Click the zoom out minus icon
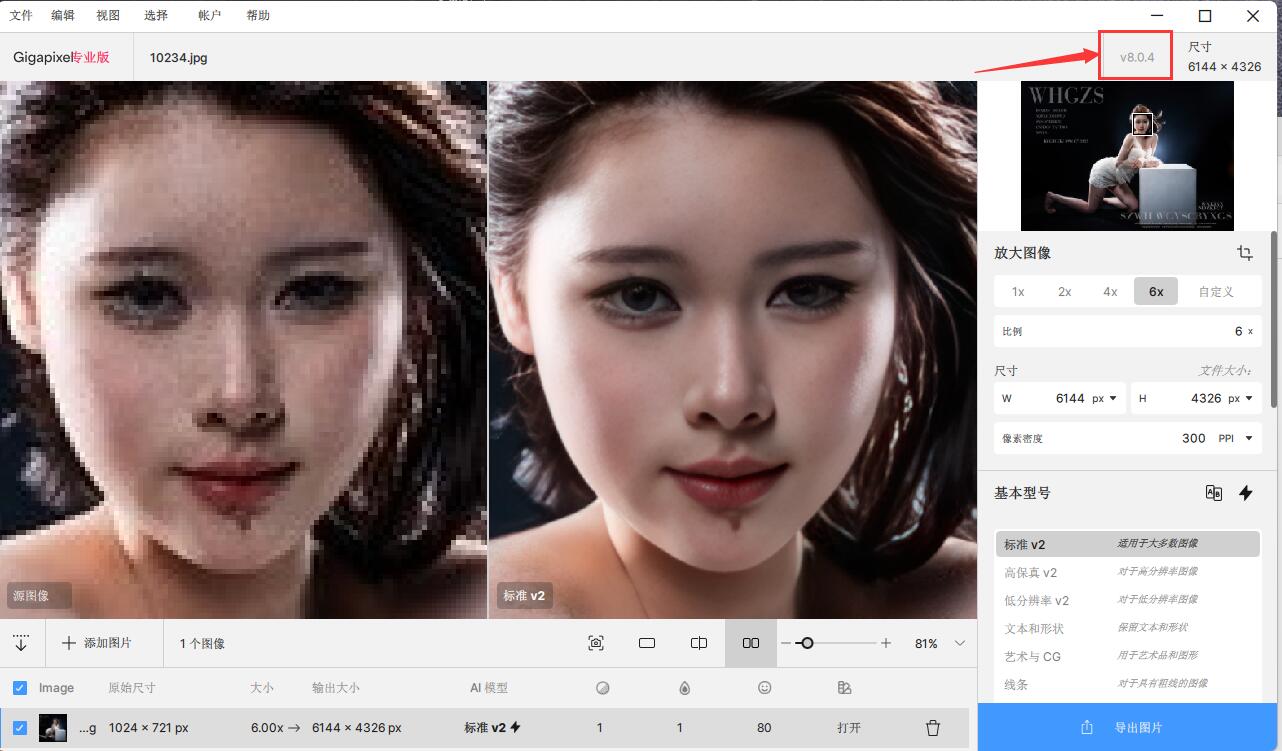This screenshot has height=751, width=1282. point(786,643)
